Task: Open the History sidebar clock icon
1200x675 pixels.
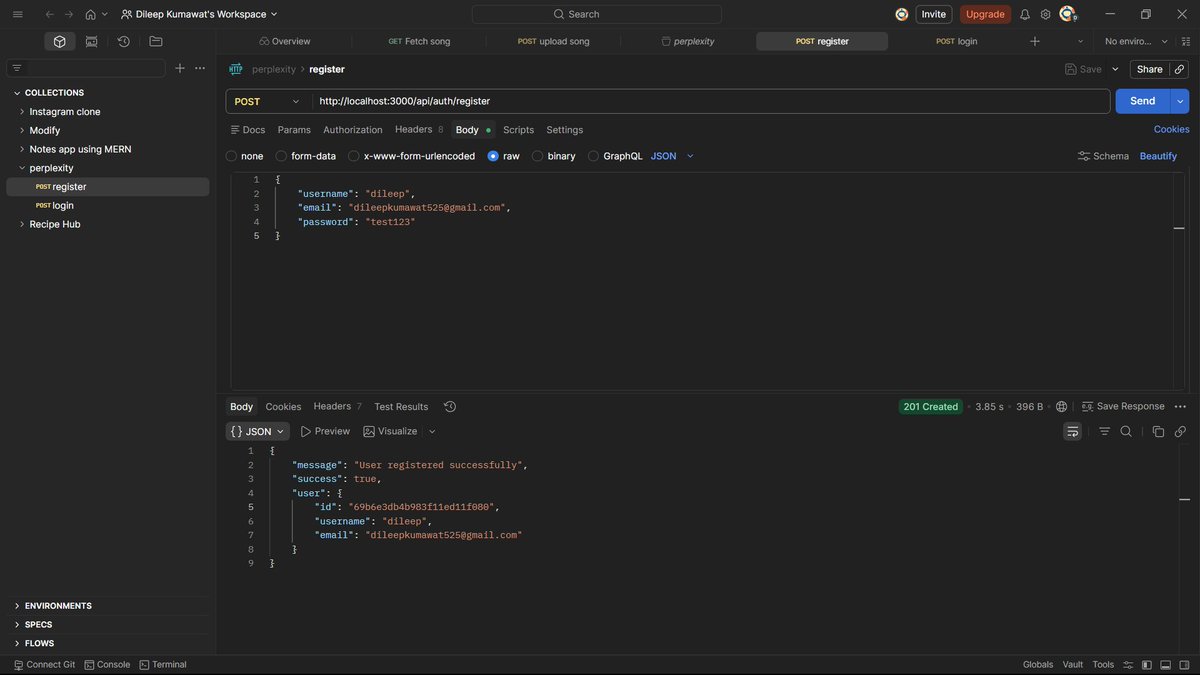Action: point(124,41)
